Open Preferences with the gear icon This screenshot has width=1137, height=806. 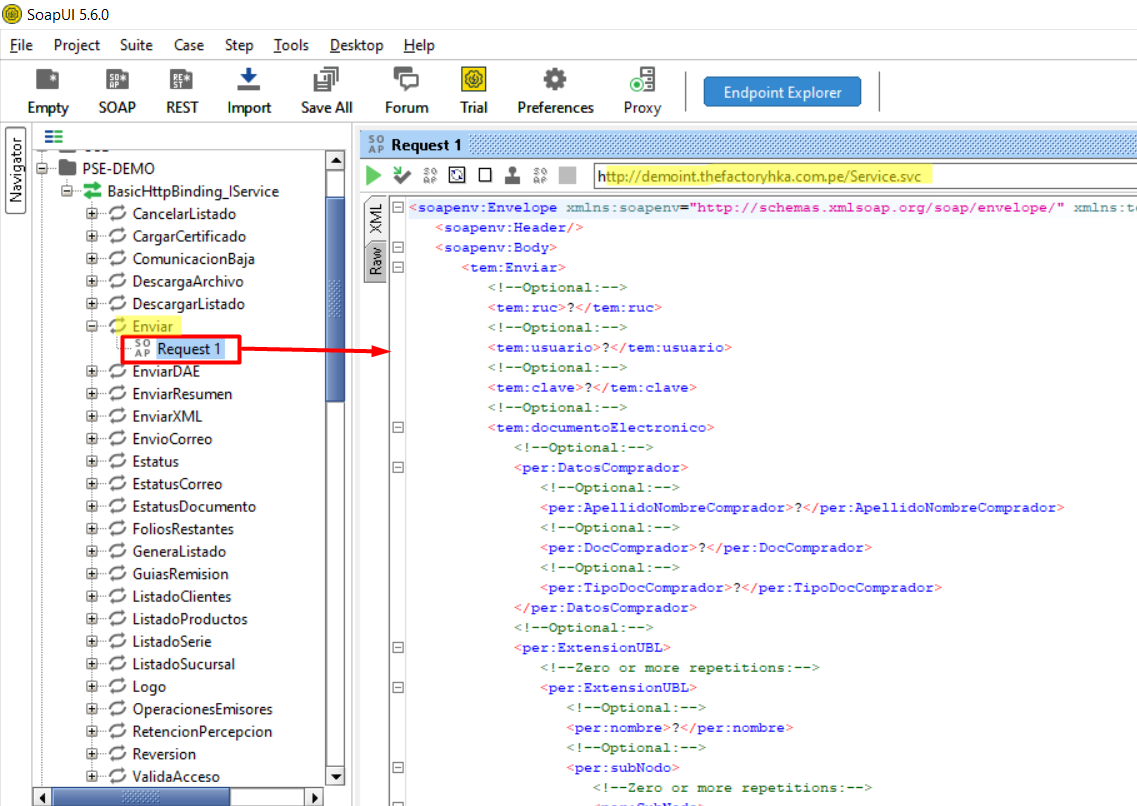(555, 79)
